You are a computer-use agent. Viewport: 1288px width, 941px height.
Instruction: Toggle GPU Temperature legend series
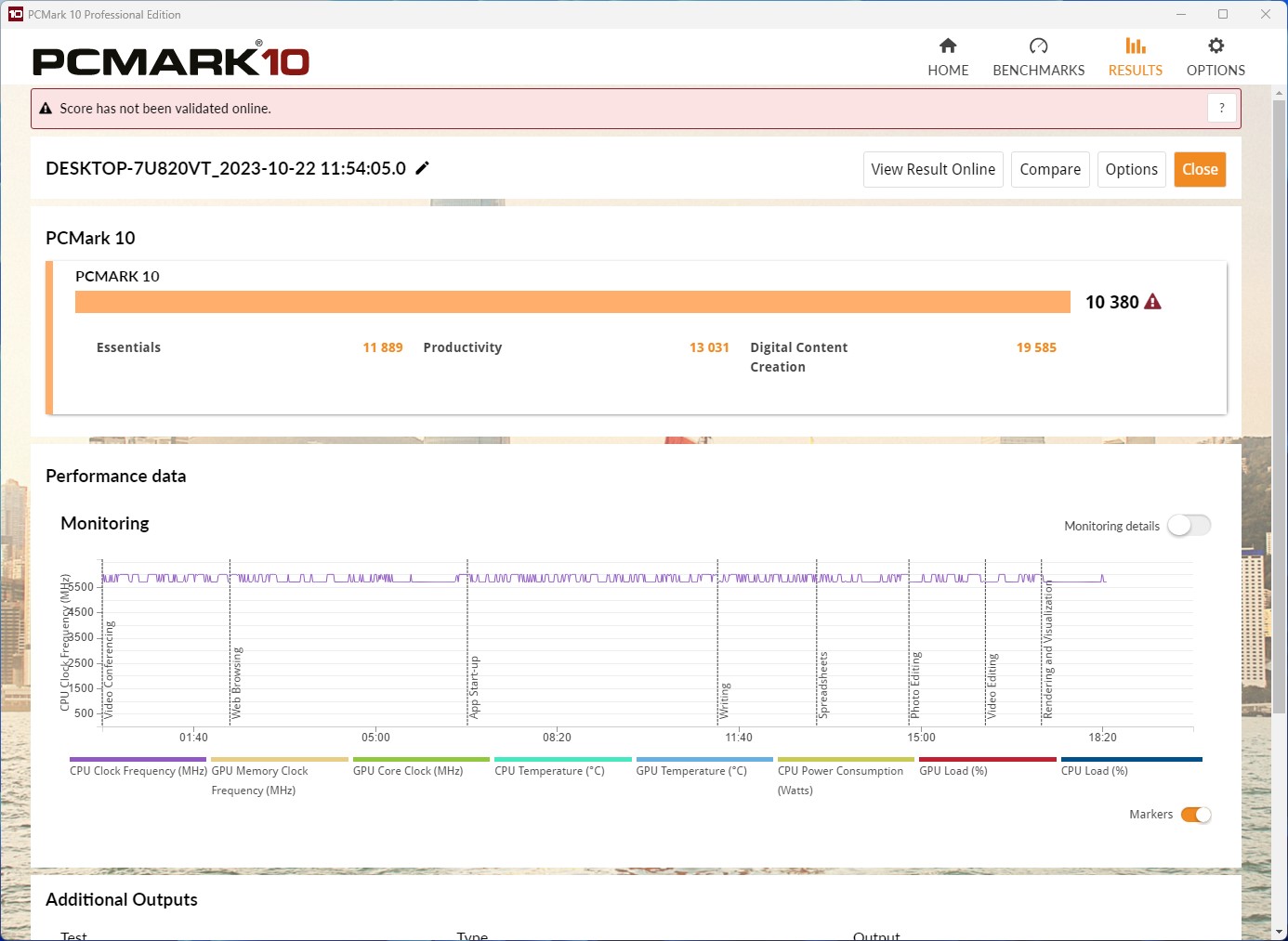(690, 771)
